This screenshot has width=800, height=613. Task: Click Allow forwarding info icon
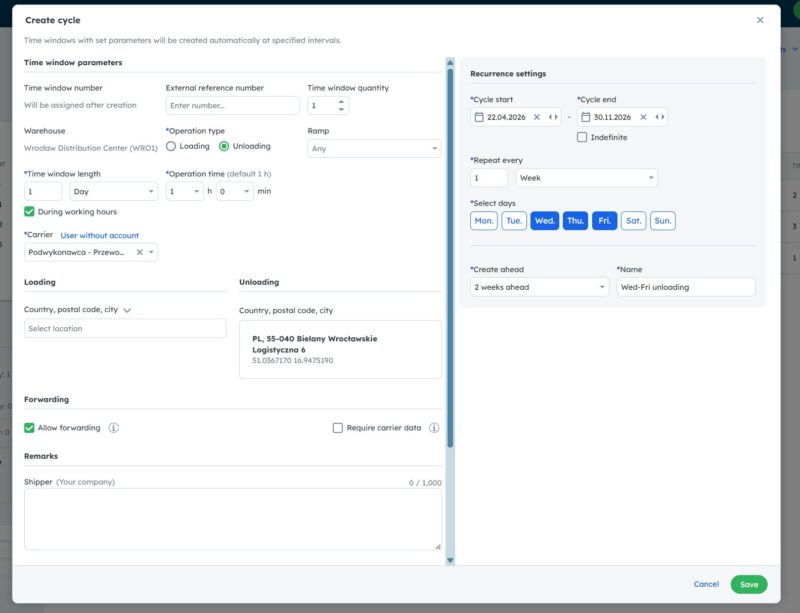tap(114, 428)
